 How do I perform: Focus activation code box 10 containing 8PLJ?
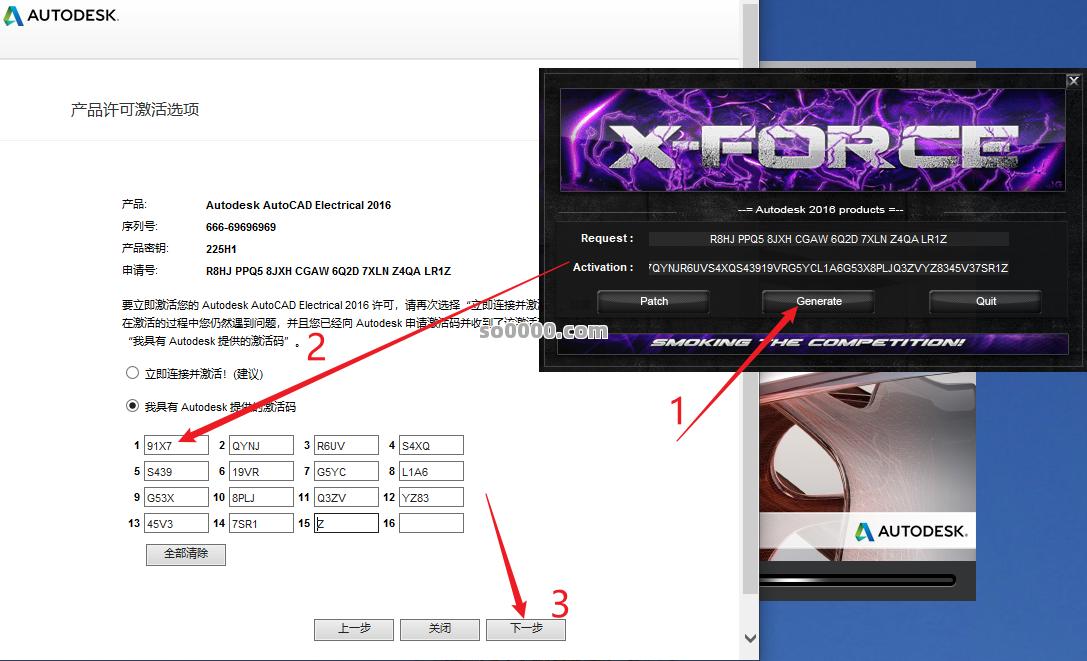tap(261, 497)
